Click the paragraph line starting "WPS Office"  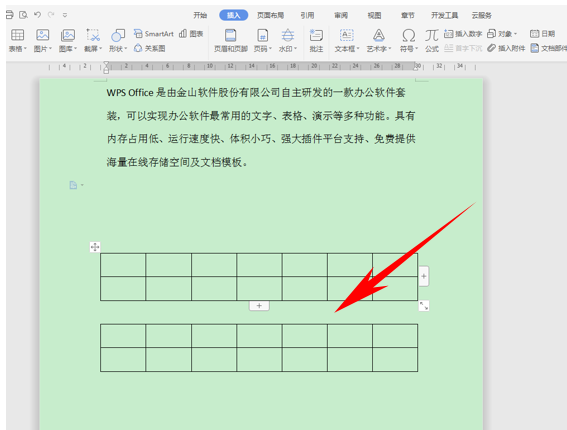(256, 93)
